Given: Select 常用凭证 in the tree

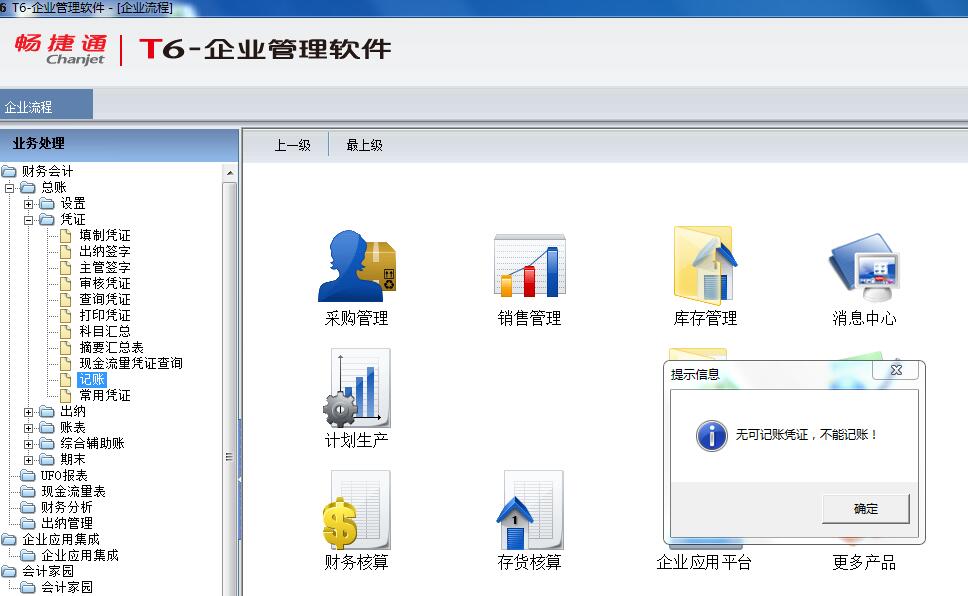Looking at the screenshot, I should 105,395.
